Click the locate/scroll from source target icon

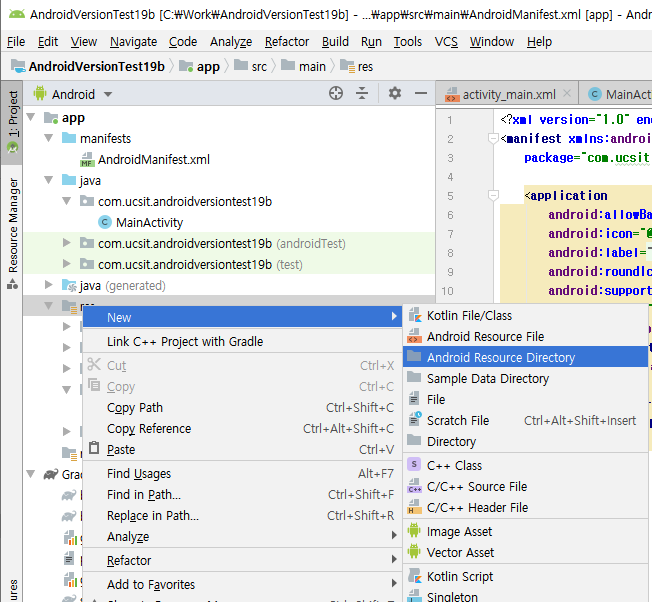336,94
